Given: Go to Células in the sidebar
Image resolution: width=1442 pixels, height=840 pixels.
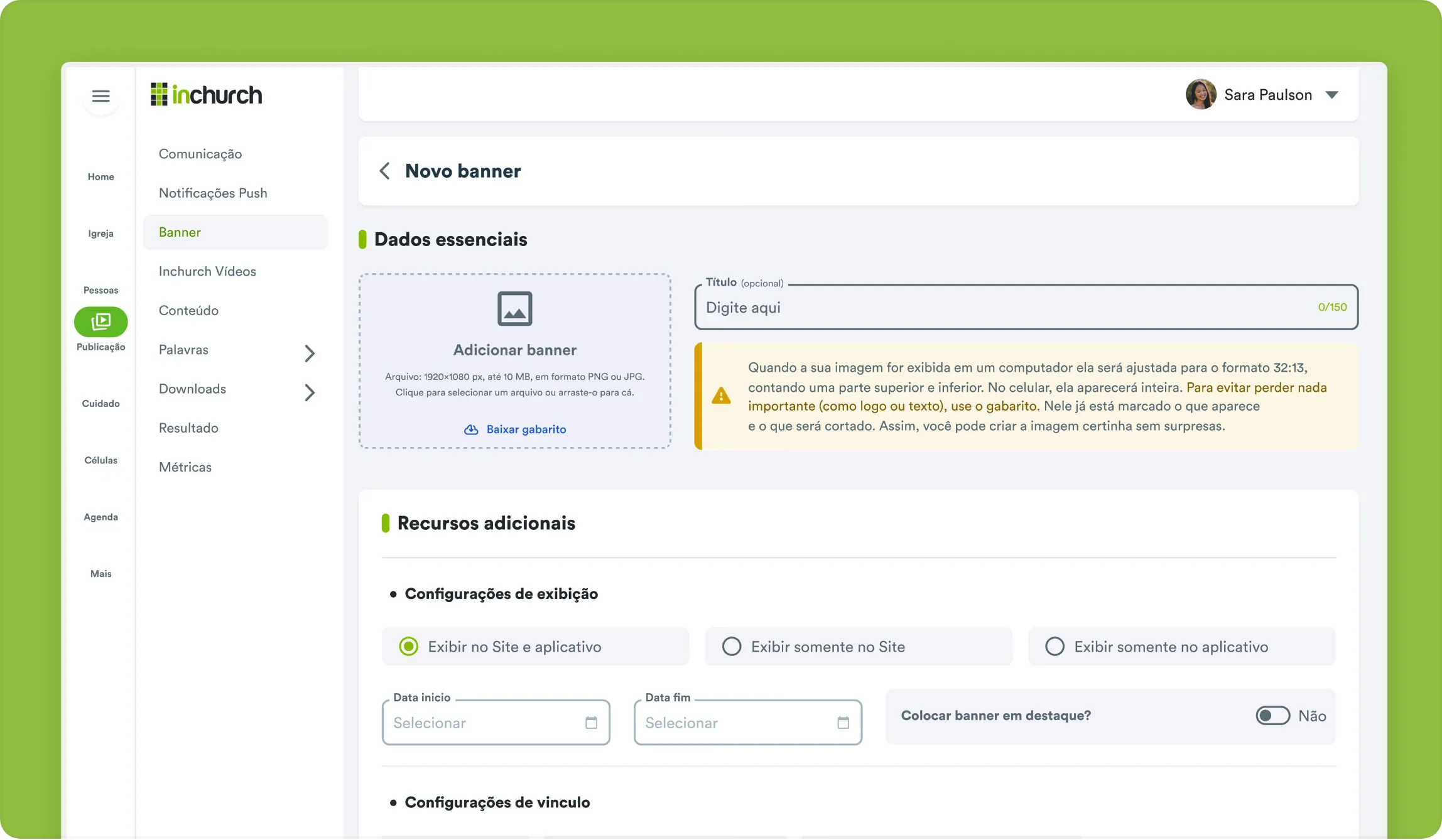Looking at the screenshot, I should point(100,460).
